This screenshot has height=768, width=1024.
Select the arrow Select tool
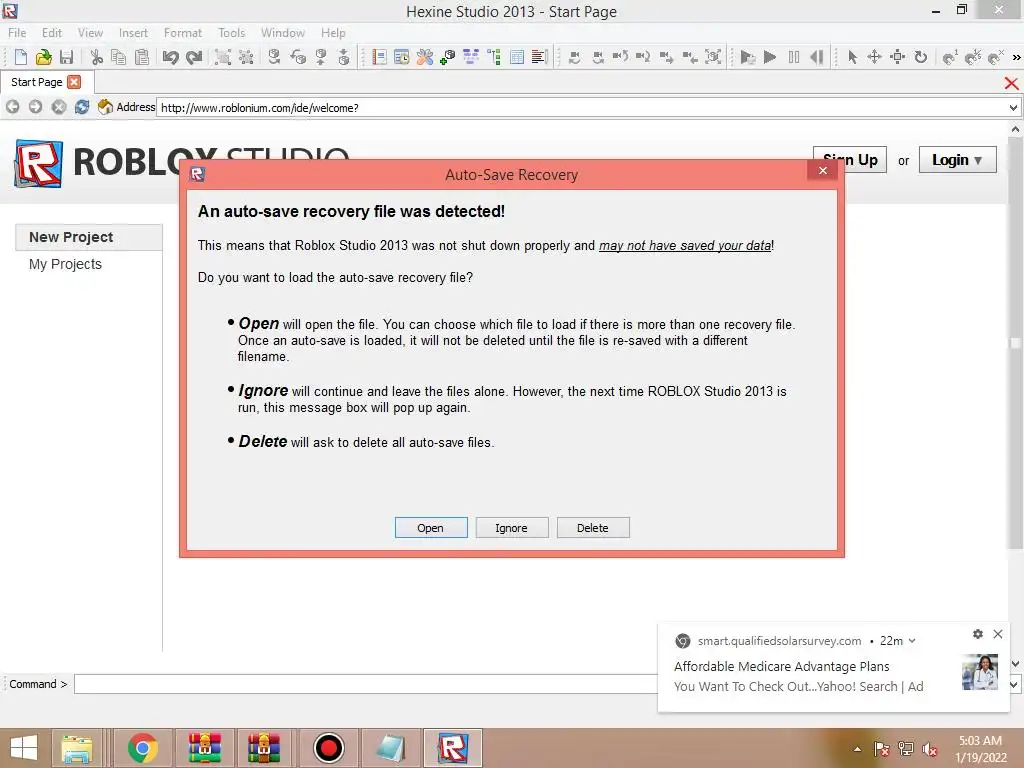[852, 57]
